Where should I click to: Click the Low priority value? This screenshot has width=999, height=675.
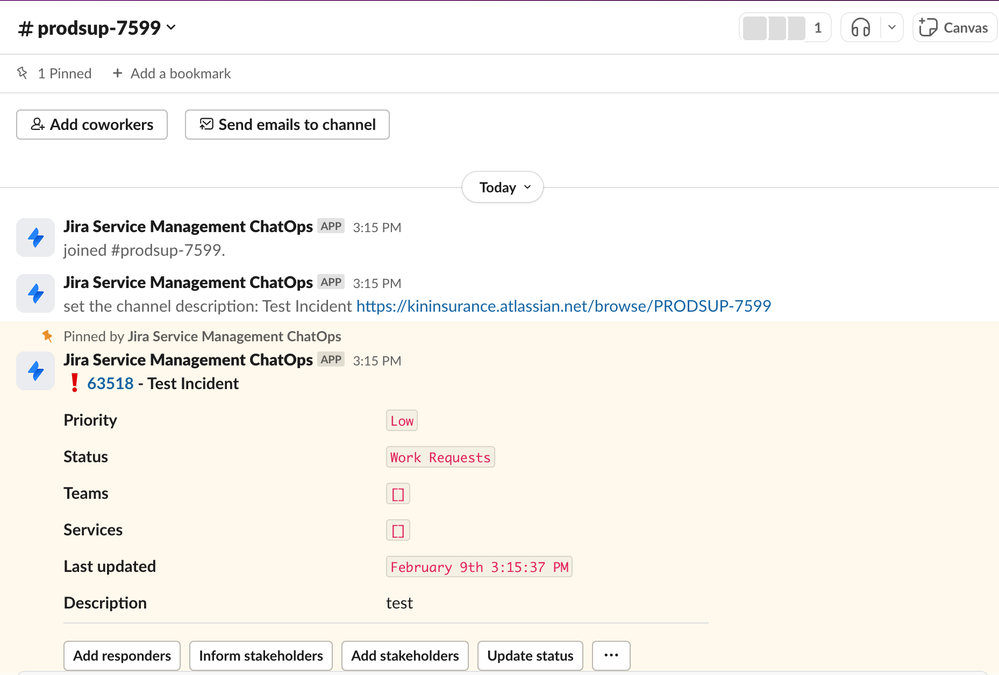tap(402, 421)
